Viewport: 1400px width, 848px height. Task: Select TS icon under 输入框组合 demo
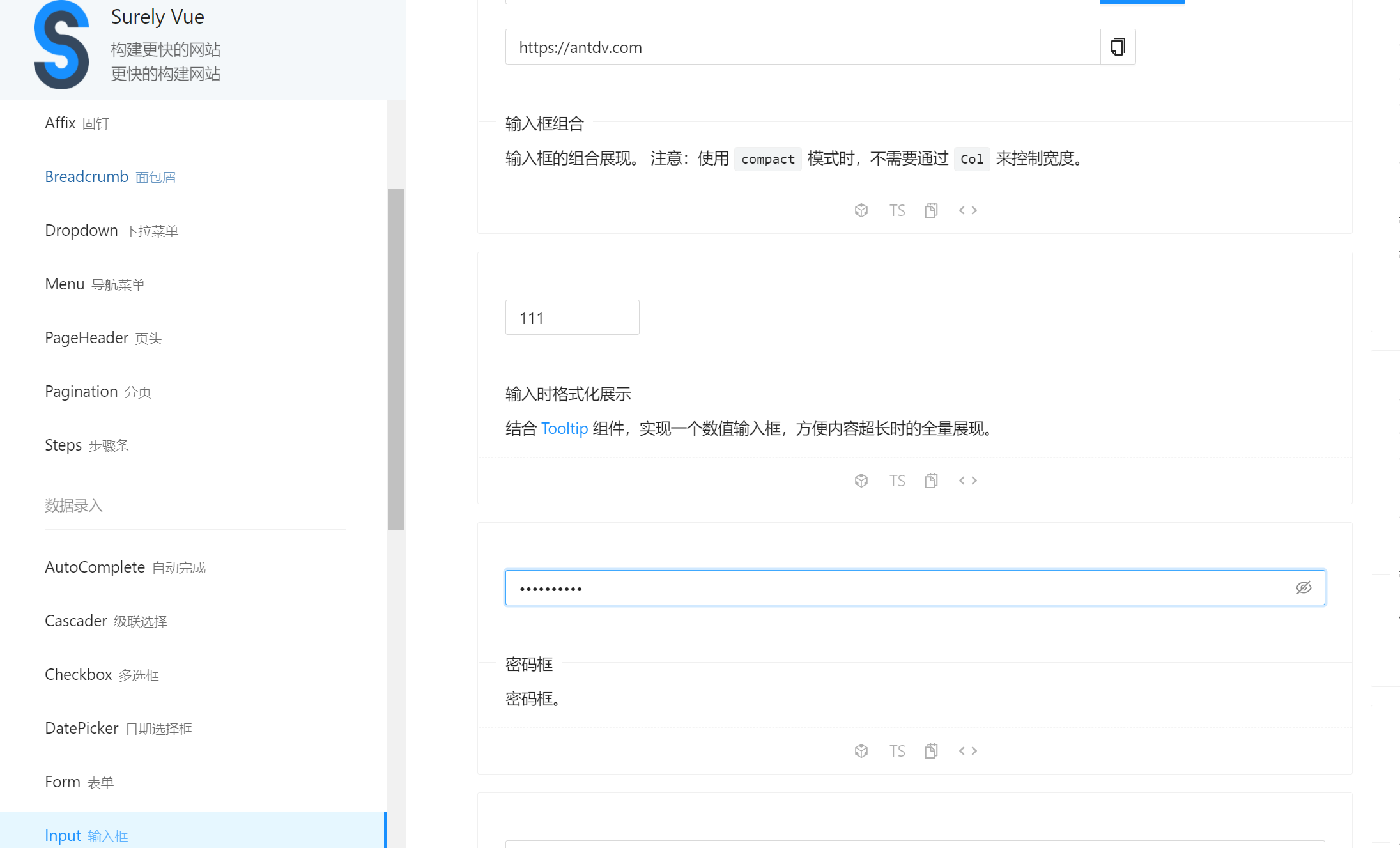896,210
